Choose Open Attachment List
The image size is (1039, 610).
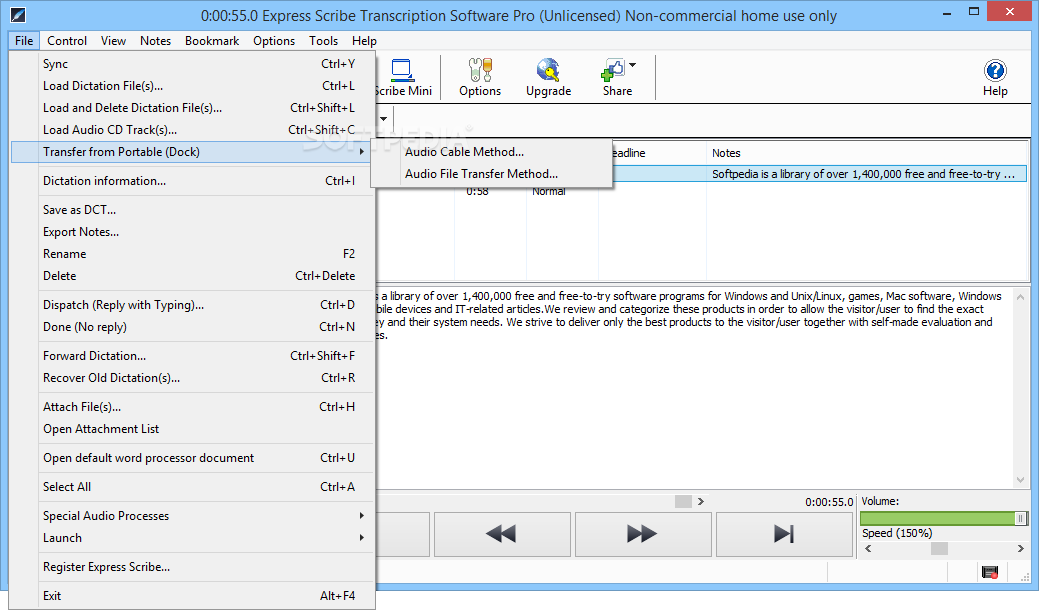193,429
